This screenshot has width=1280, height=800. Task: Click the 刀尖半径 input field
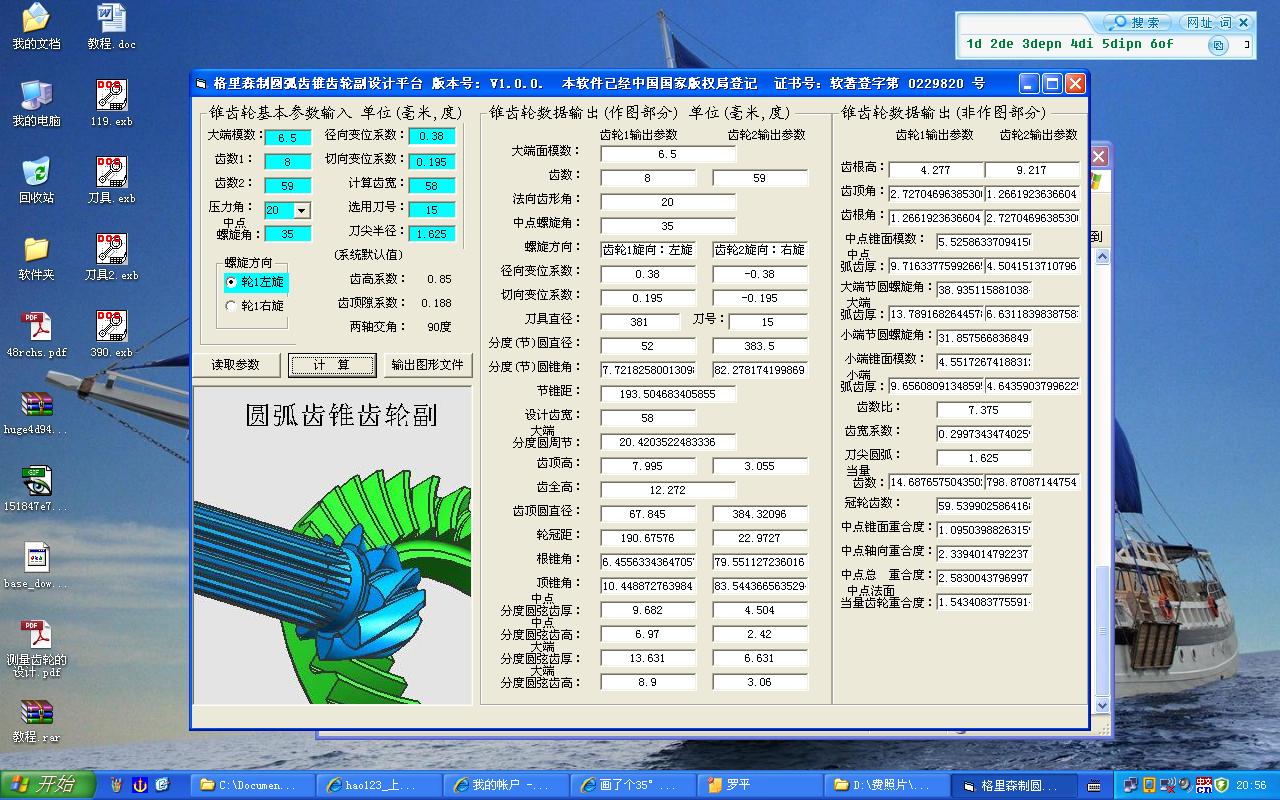[x=432, y=233]
